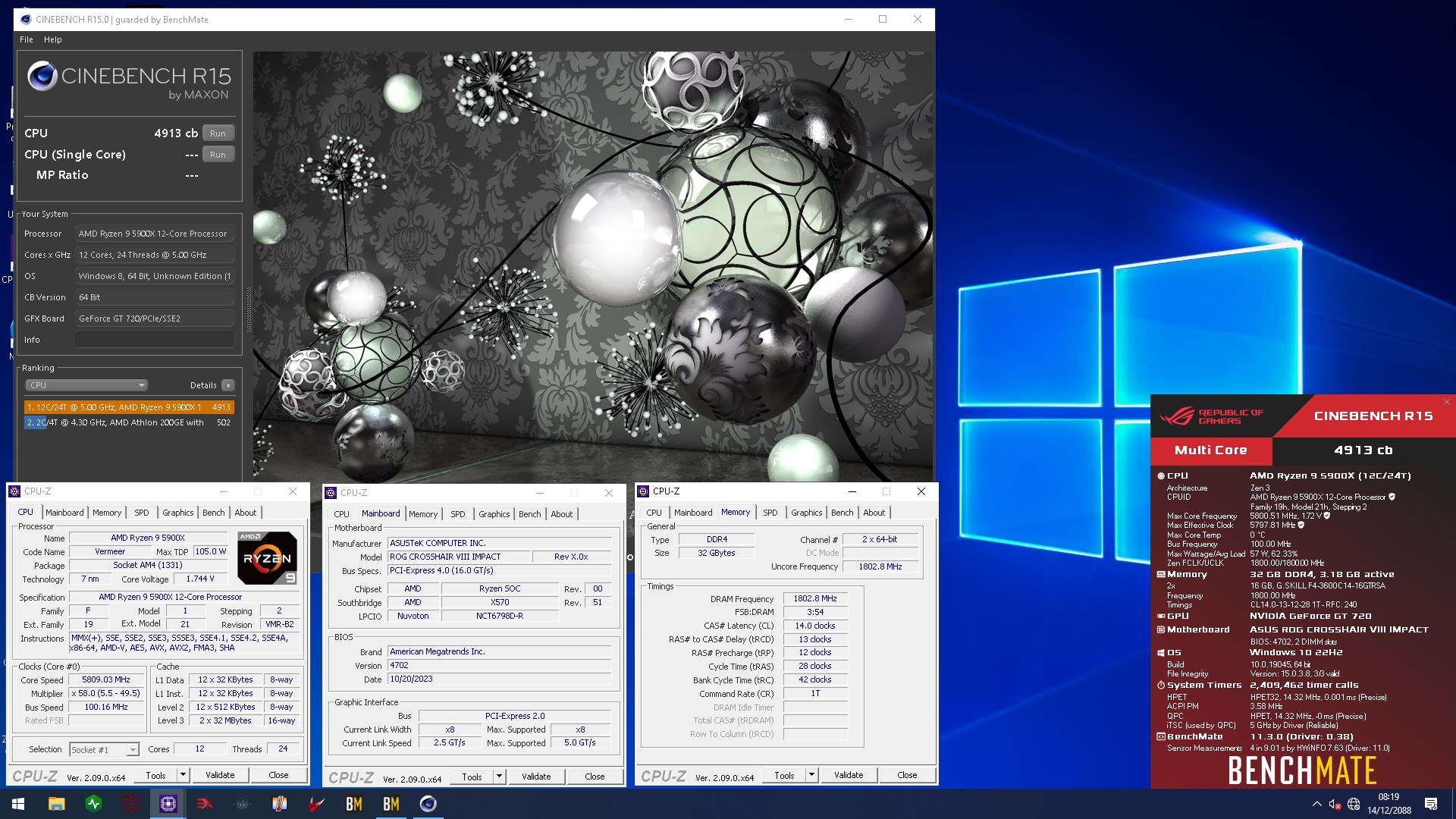Activate the Cinebench taskbar icon
The width and height of the screenshot is (1456, 819).
(x=428, y=804)
